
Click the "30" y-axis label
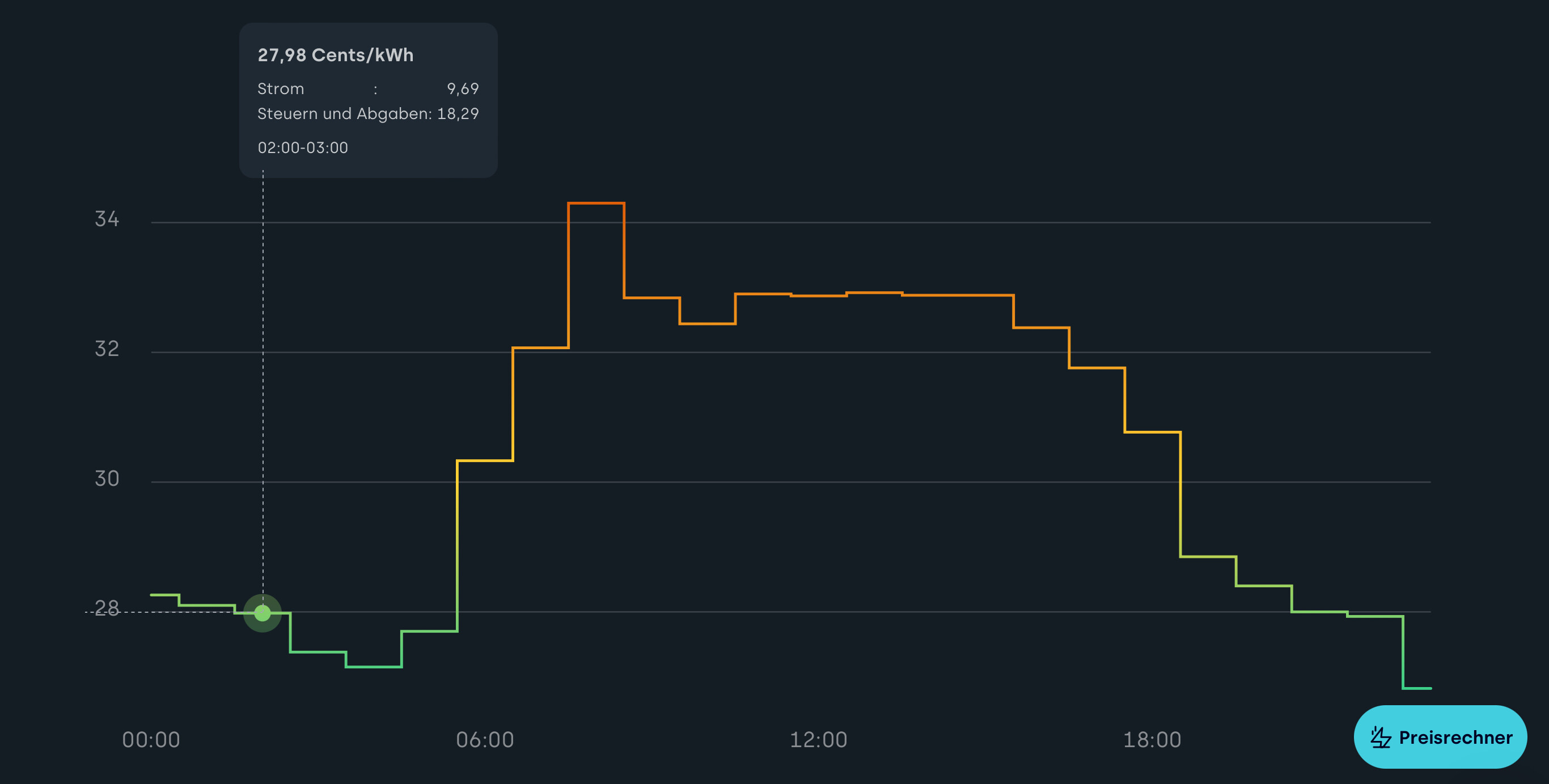[x=107, y=478]
